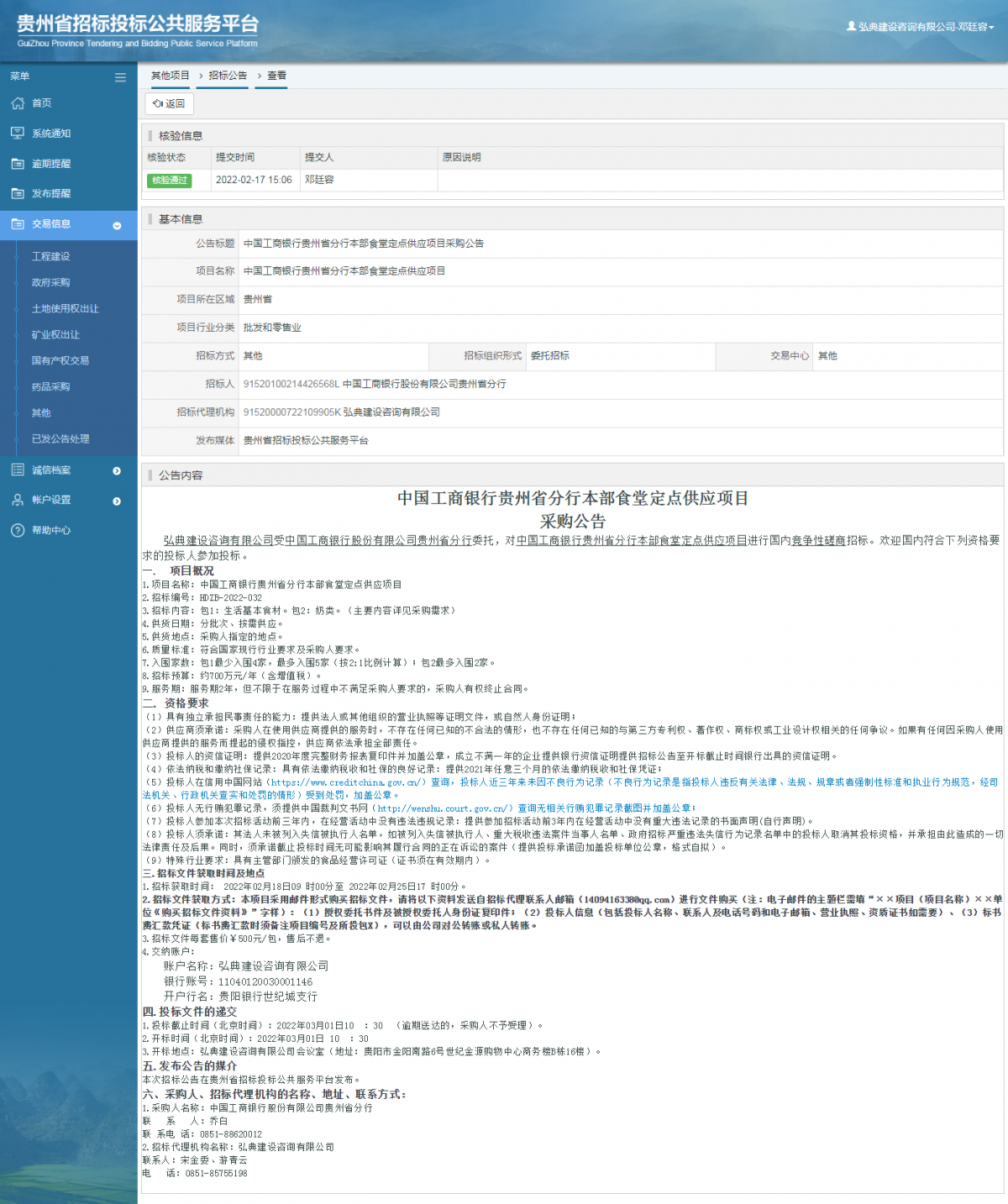Select 政府采购 from the submenu
The height and width of the screenshot is (1204, 1008).
[x=52, y=282]
